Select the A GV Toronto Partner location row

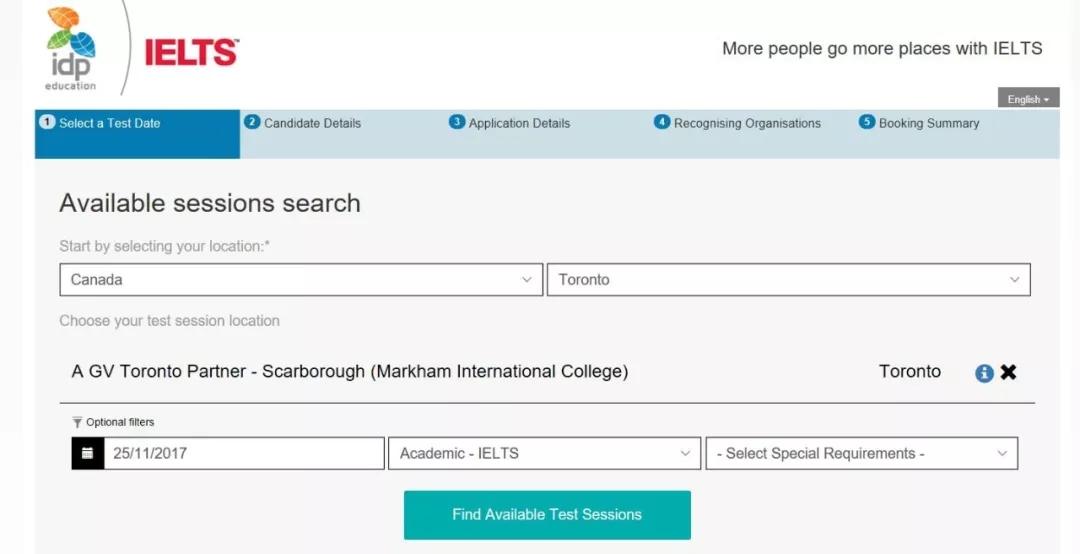pos(350,372)
